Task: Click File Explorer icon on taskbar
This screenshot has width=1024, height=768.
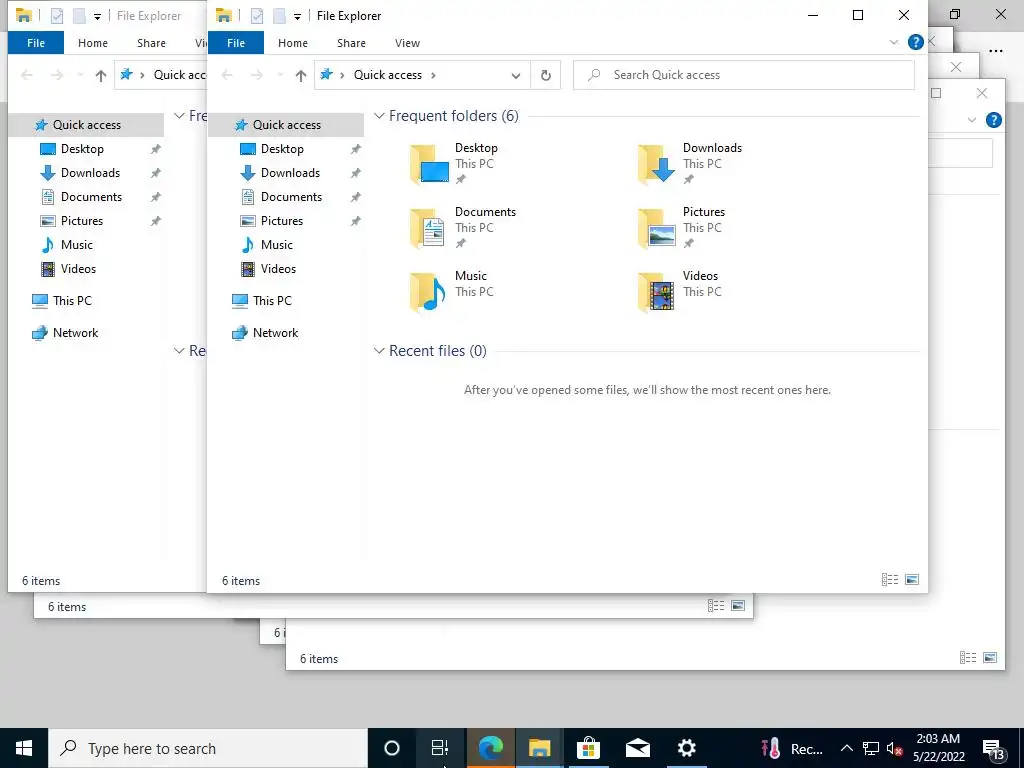Action: tap(539, 748)
